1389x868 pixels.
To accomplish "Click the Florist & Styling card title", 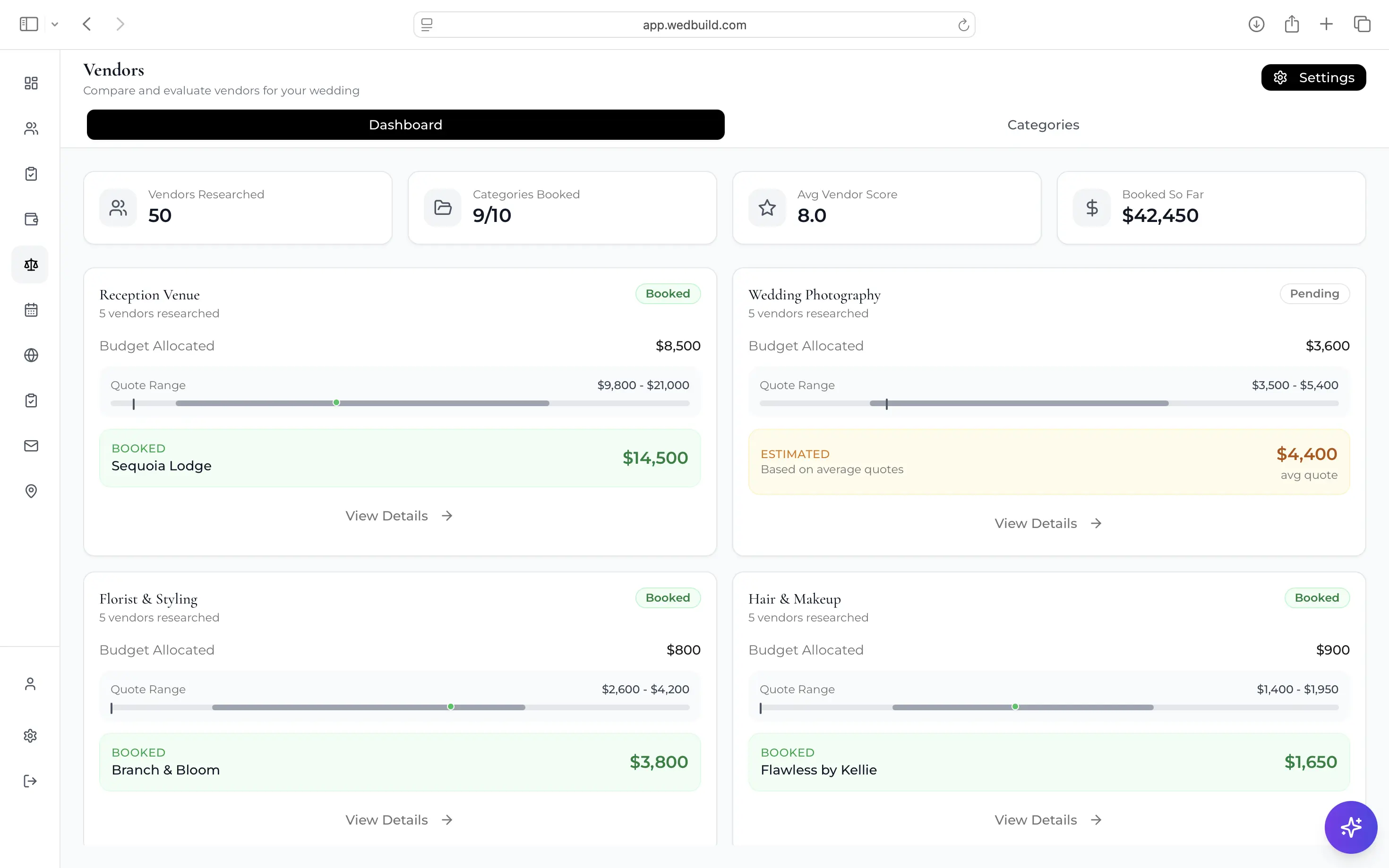I will (148, 599).
